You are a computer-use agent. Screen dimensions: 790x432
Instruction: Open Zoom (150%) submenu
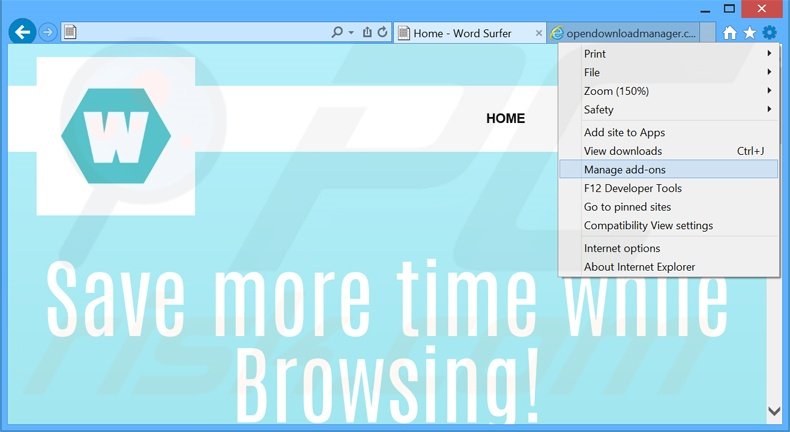point(669,91)
